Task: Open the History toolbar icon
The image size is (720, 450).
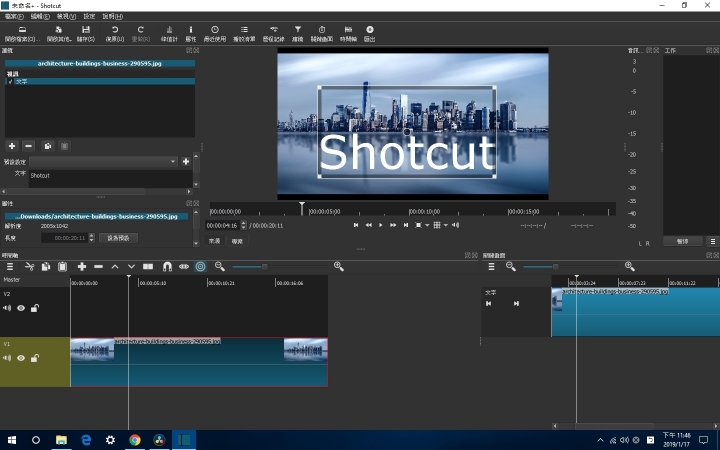Action: pos(274,30)
